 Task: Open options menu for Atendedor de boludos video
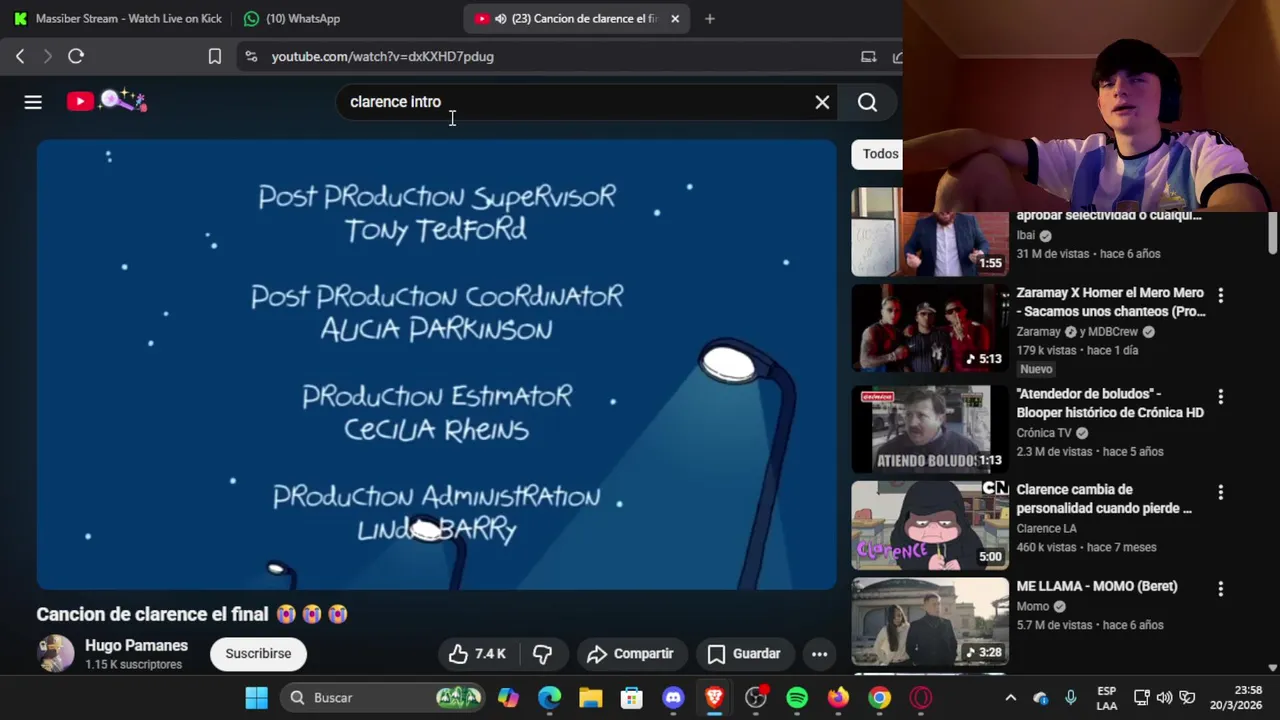[x=1220, y=397]
